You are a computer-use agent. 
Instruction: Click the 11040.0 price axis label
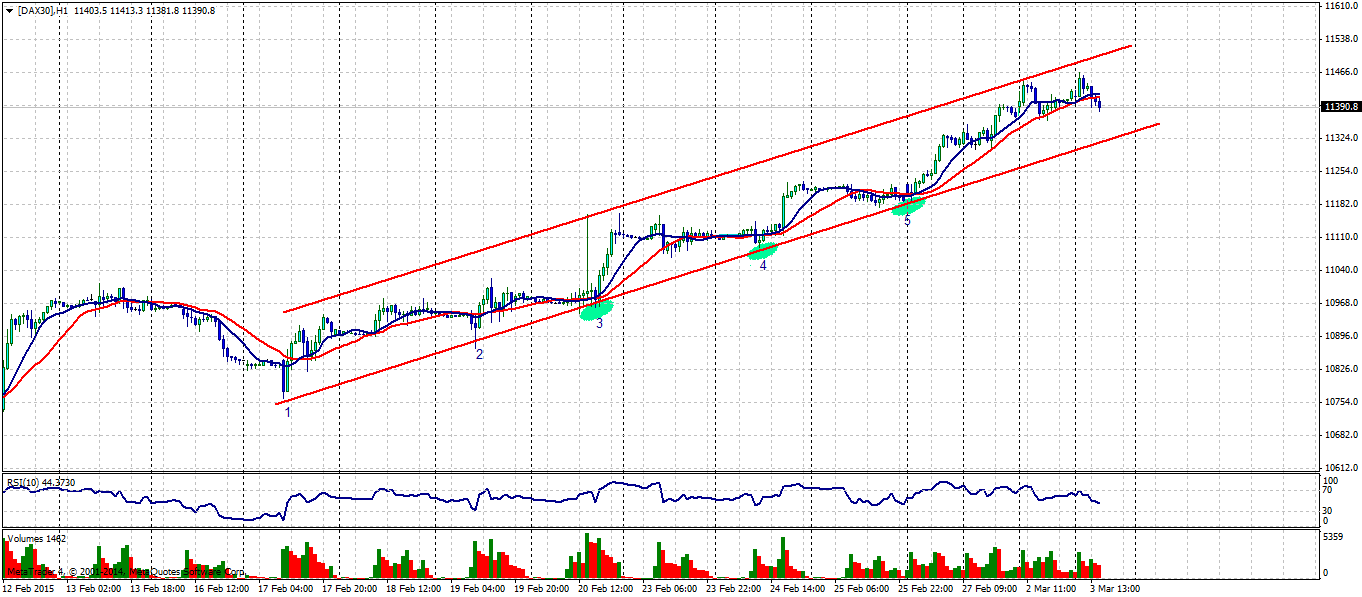click(1341, 270)
